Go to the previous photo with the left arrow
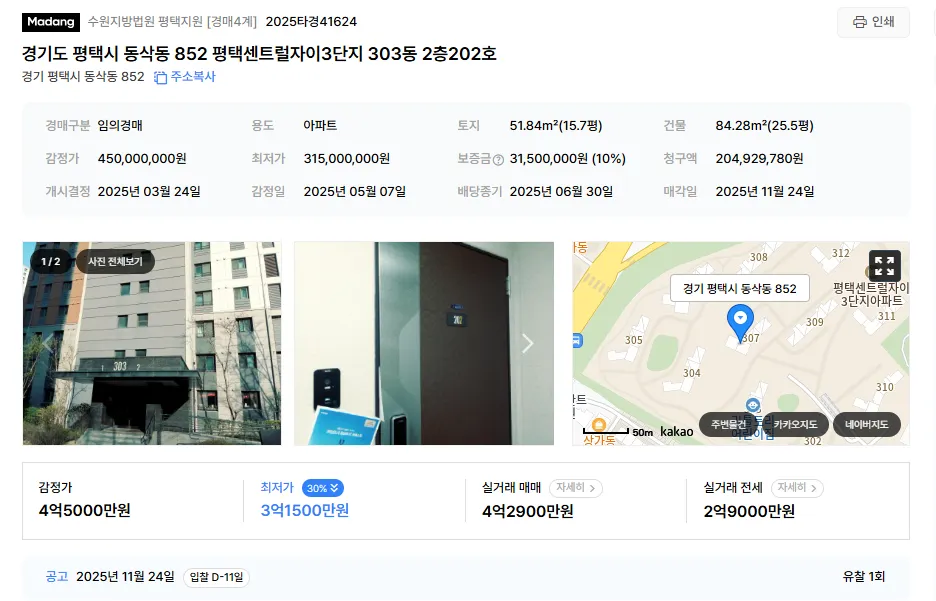Screen dimensions: 936x601 tap(48, 343)
